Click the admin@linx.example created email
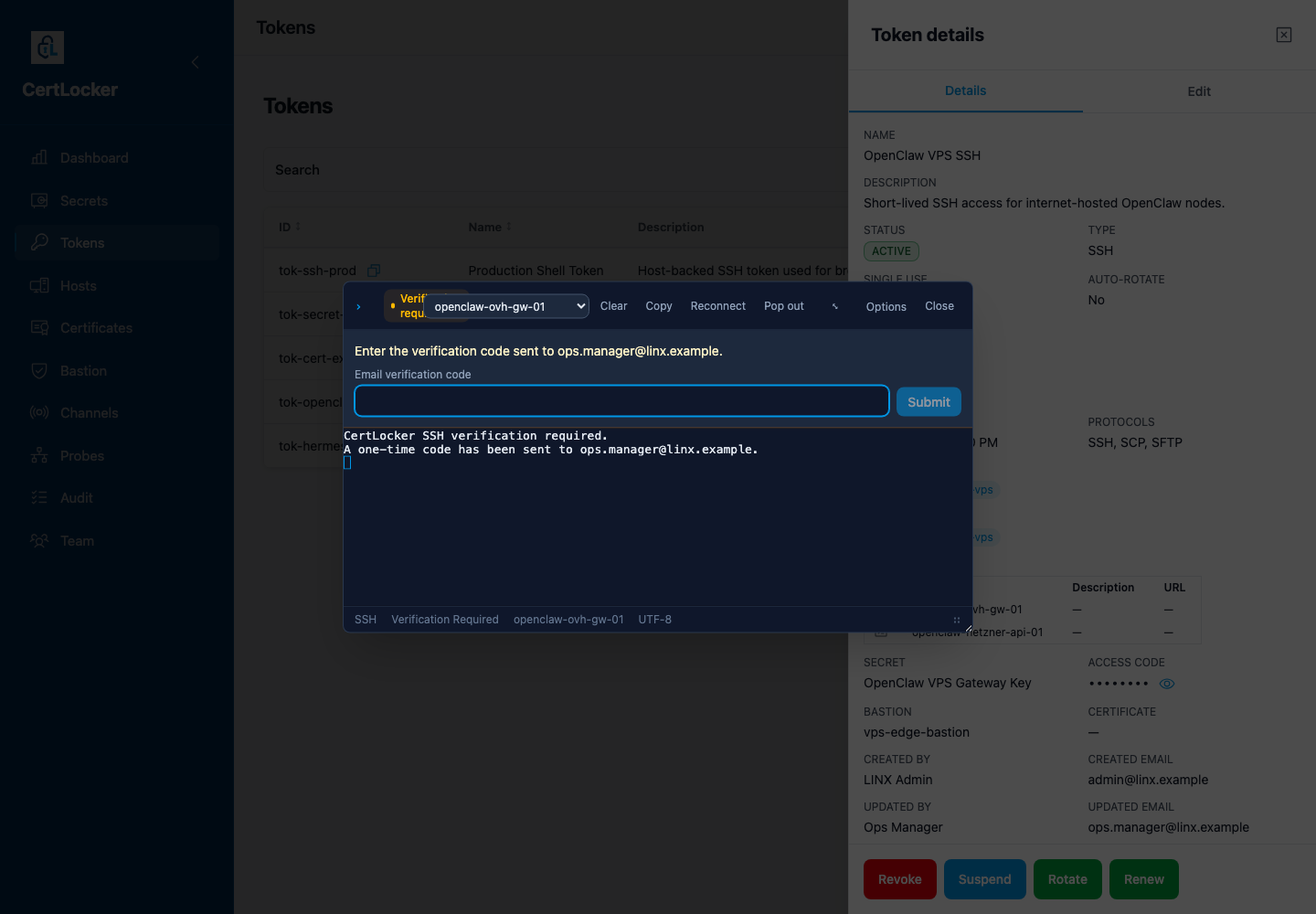The height and width of the screenshot is (914, 1316). tap(1148, 780)
